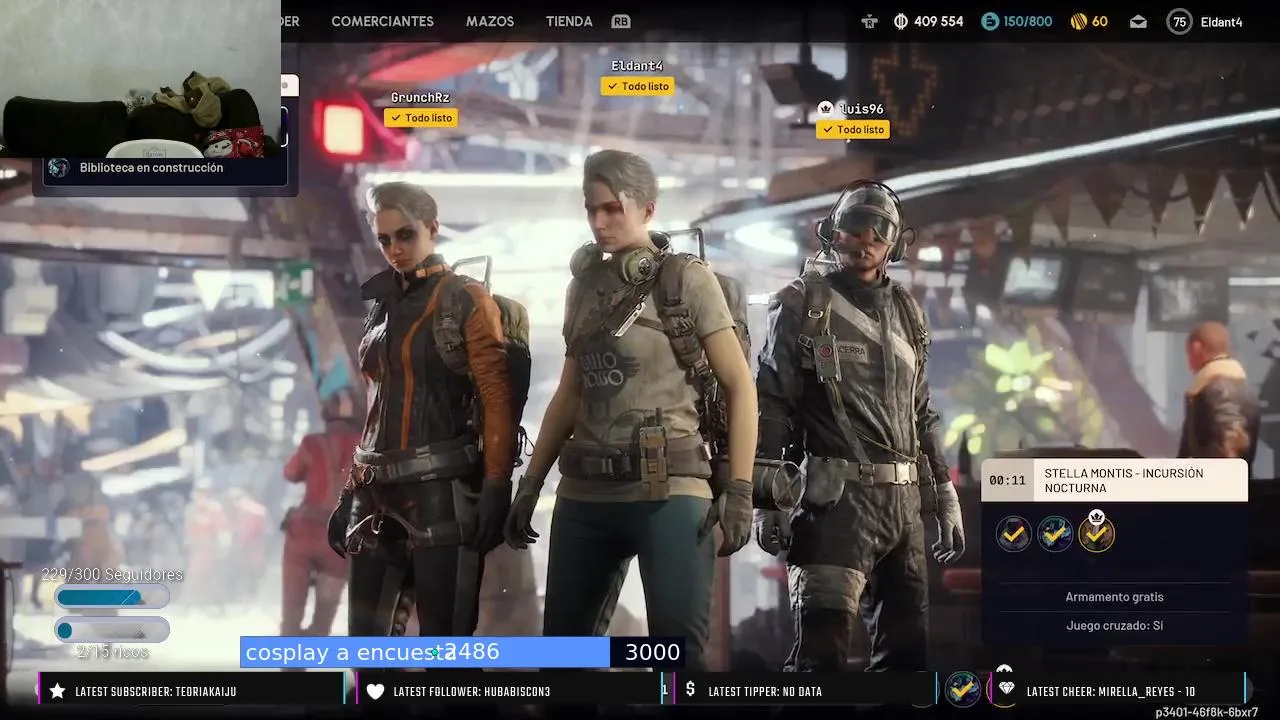Click the dollar icon beside Latest Tipper
Viewport: 1280px width, 720px height.
[x=690, y=691]
